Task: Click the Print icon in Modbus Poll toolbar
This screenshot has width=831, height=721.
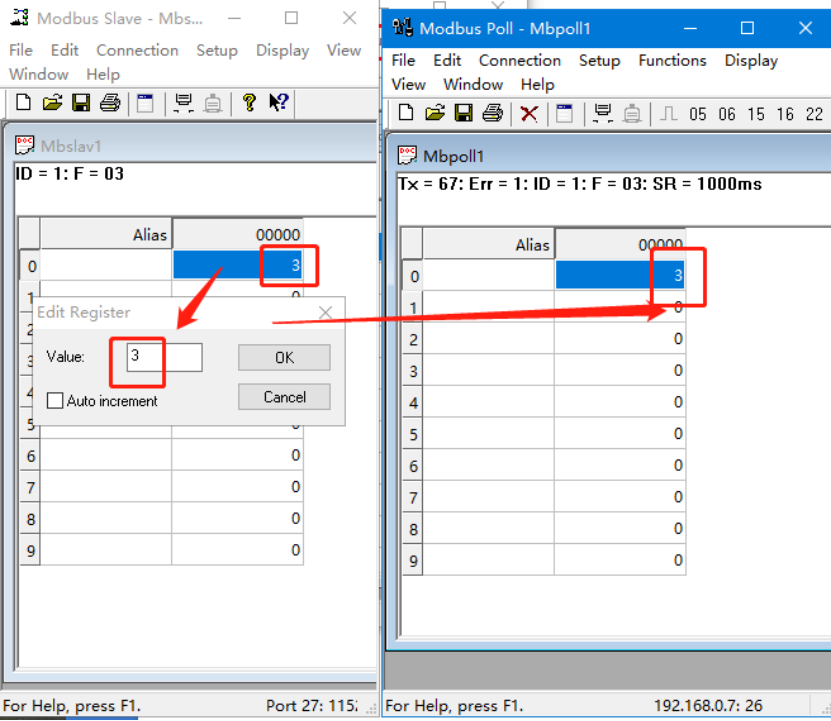Action: point(491,113)
